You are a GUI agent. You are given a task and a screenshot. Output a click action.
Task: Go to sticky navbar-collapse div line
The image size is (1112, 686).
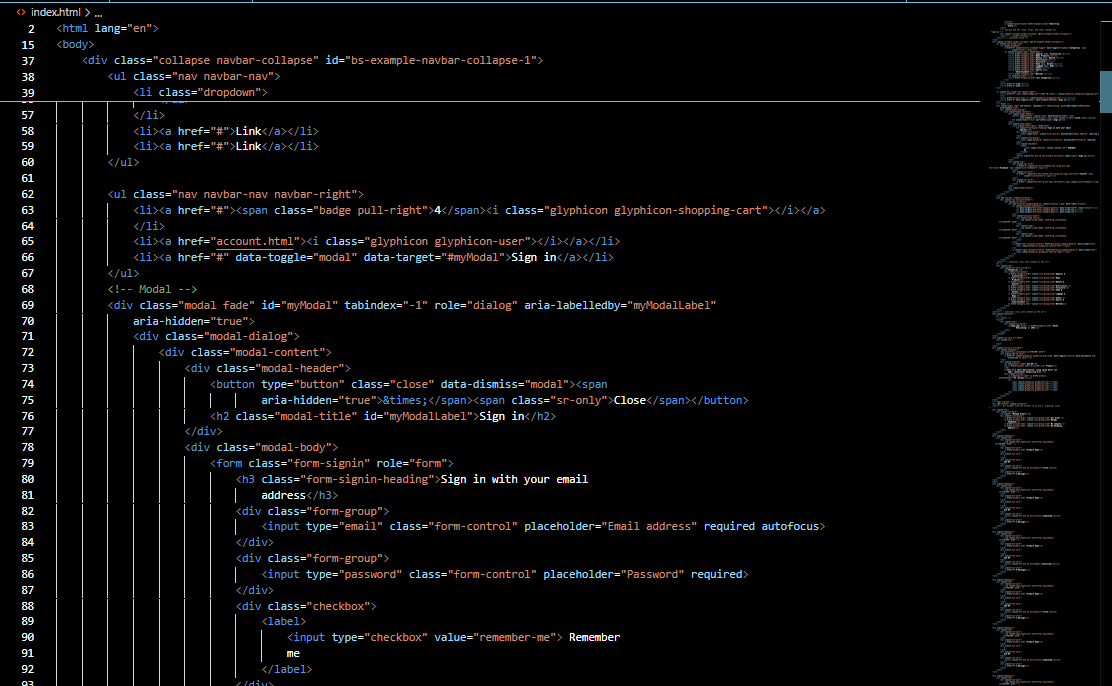click(x=312, y=60)
